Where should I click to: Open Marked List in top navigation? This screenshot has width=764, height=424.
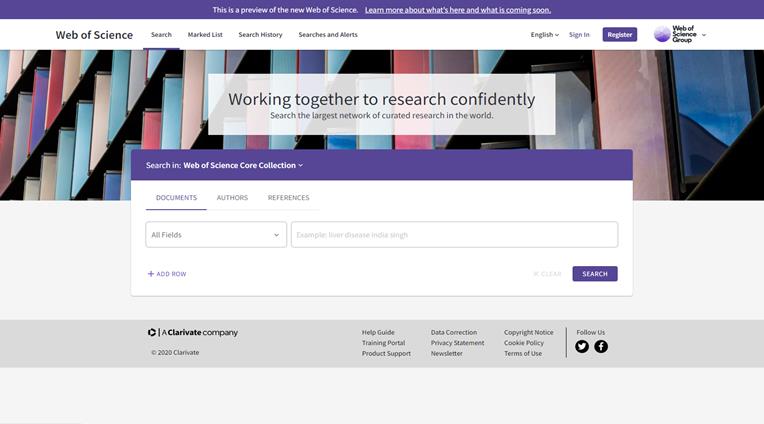pyautogui.click(x=205, y=35)
